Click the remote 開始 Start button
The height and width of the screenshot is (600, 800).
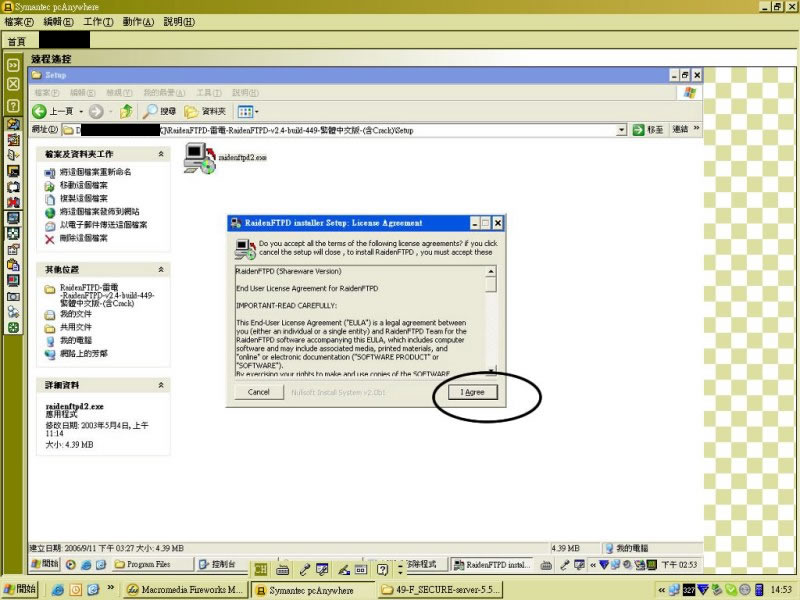coord(45,564)
